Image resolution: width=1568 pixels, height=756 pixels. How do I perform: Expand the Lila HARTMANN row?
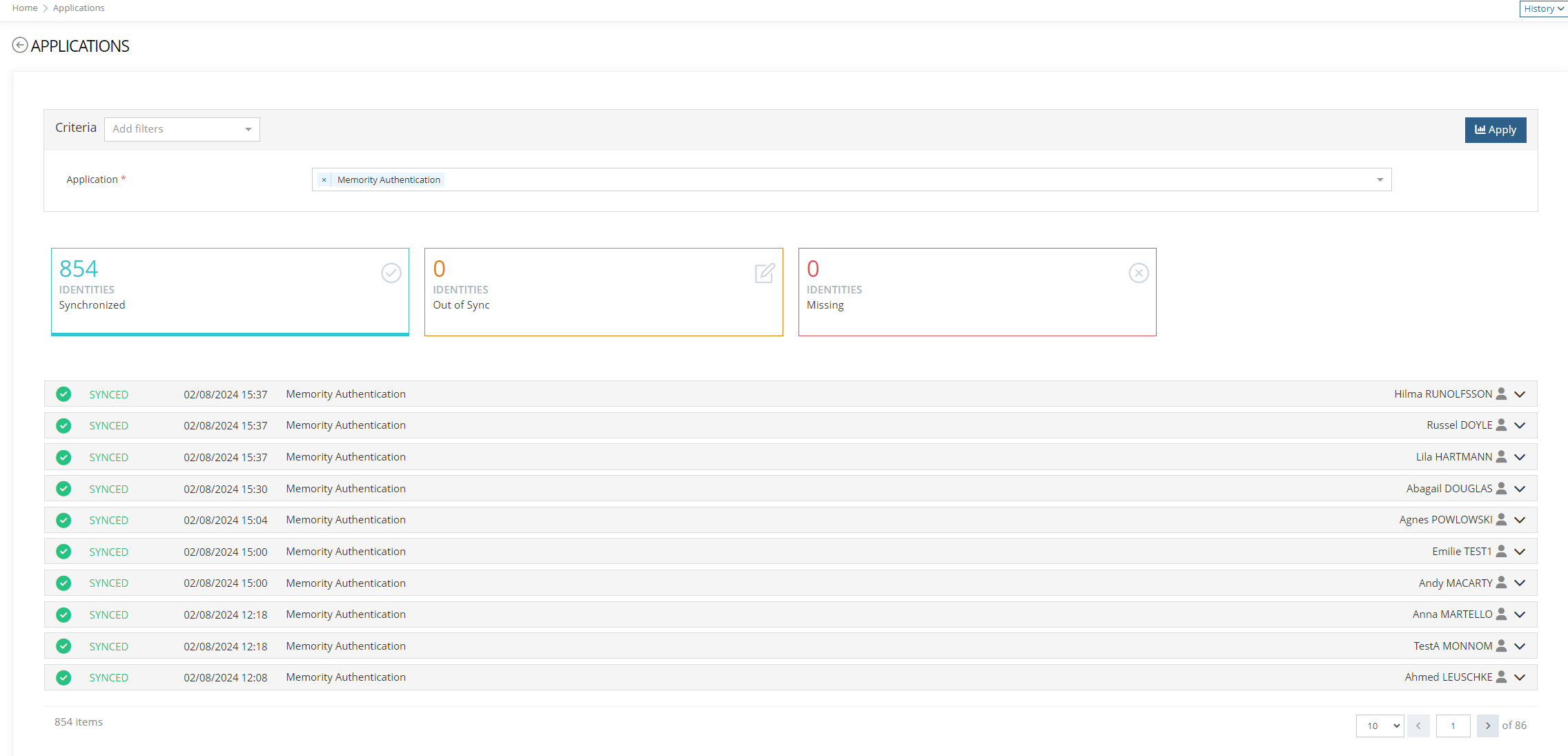pos(1520,457)
